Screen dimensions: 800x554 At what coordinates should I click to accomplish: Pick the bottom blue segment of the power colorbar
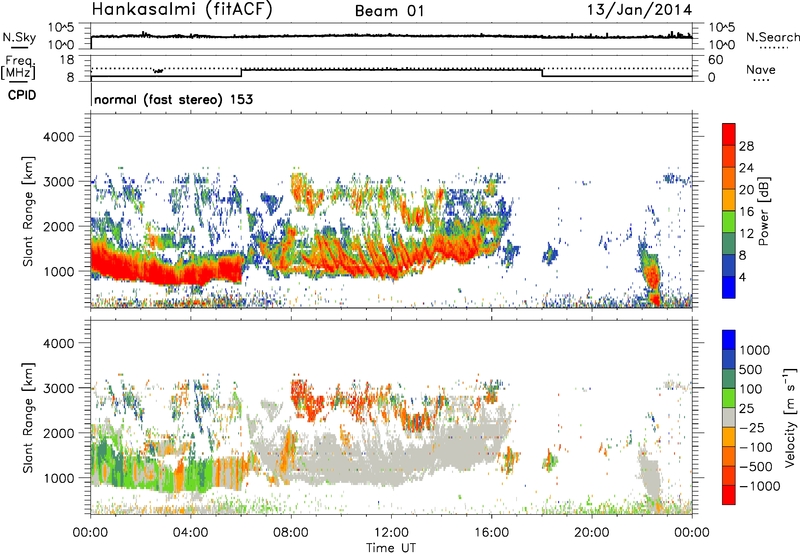[x=729, y=287]
